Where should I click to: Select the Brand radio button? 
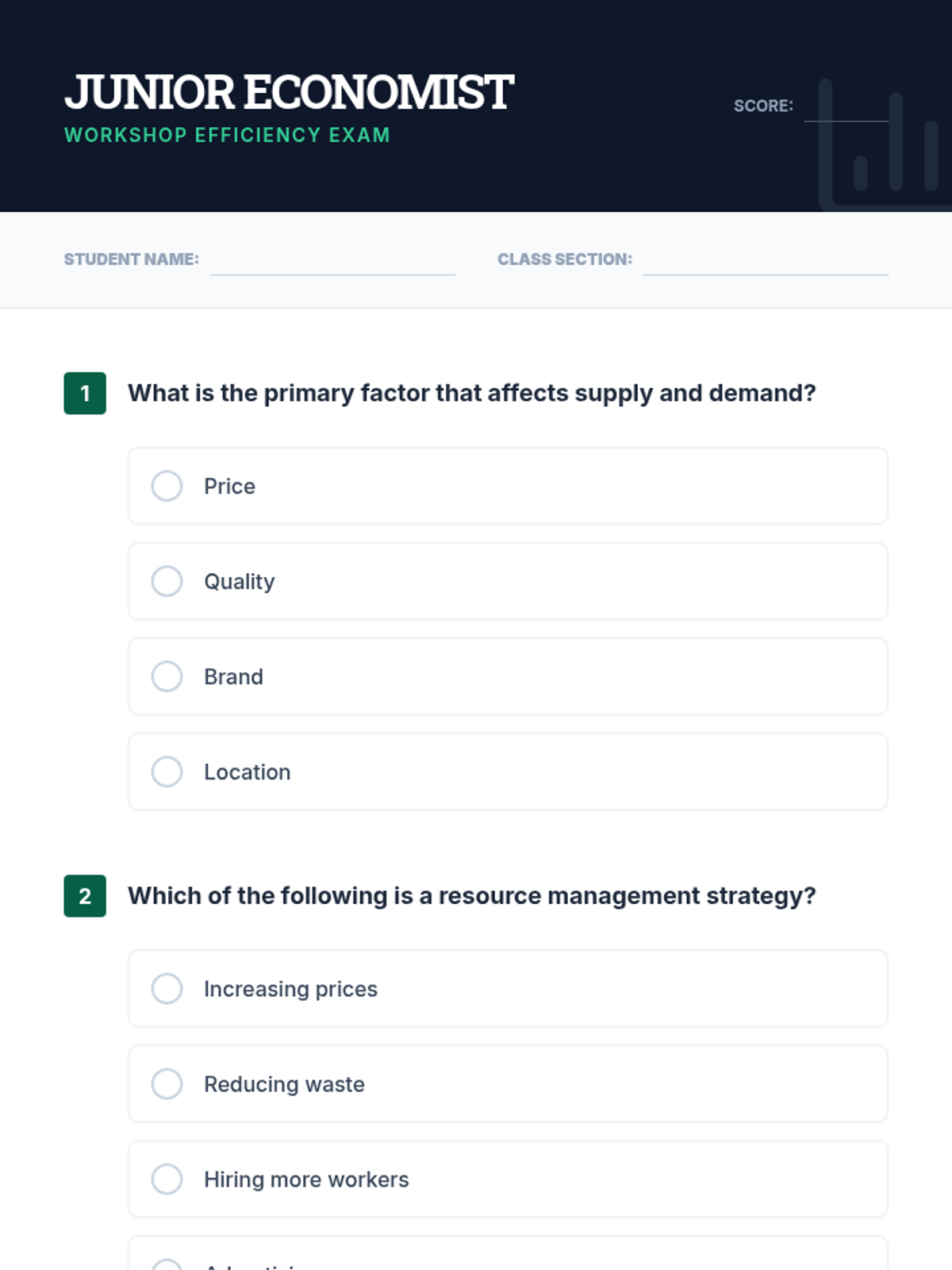click(167, 676)
